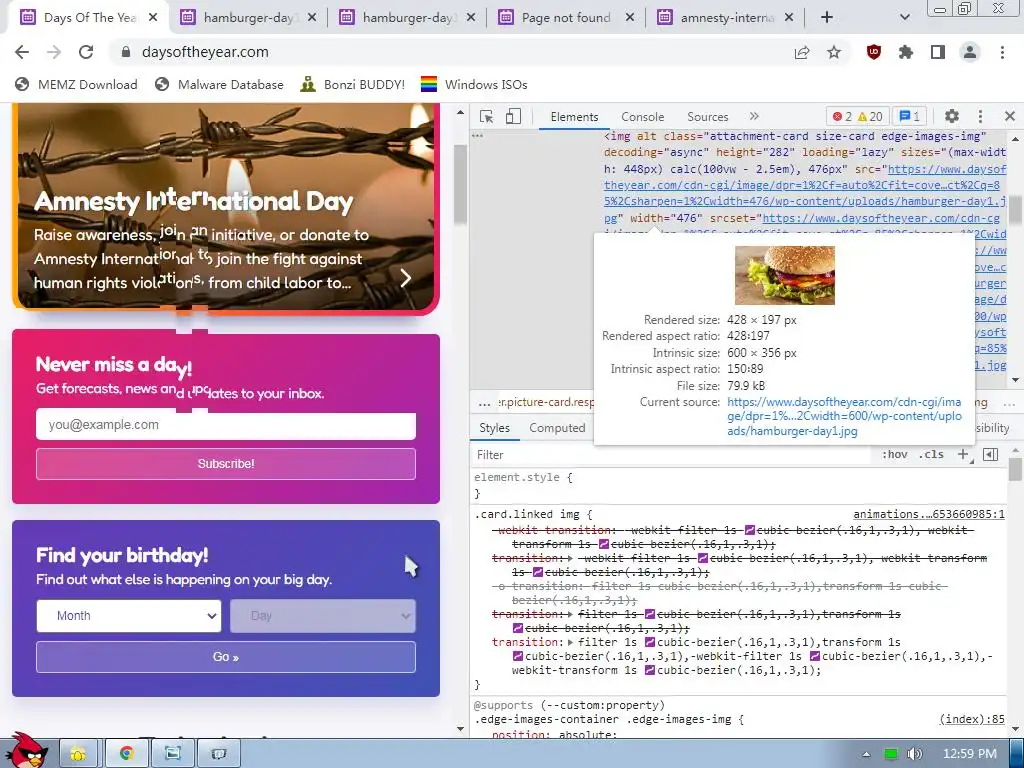Open the animations stylesheet source link
The image size is (1024, 768).
tap(929, 515)
